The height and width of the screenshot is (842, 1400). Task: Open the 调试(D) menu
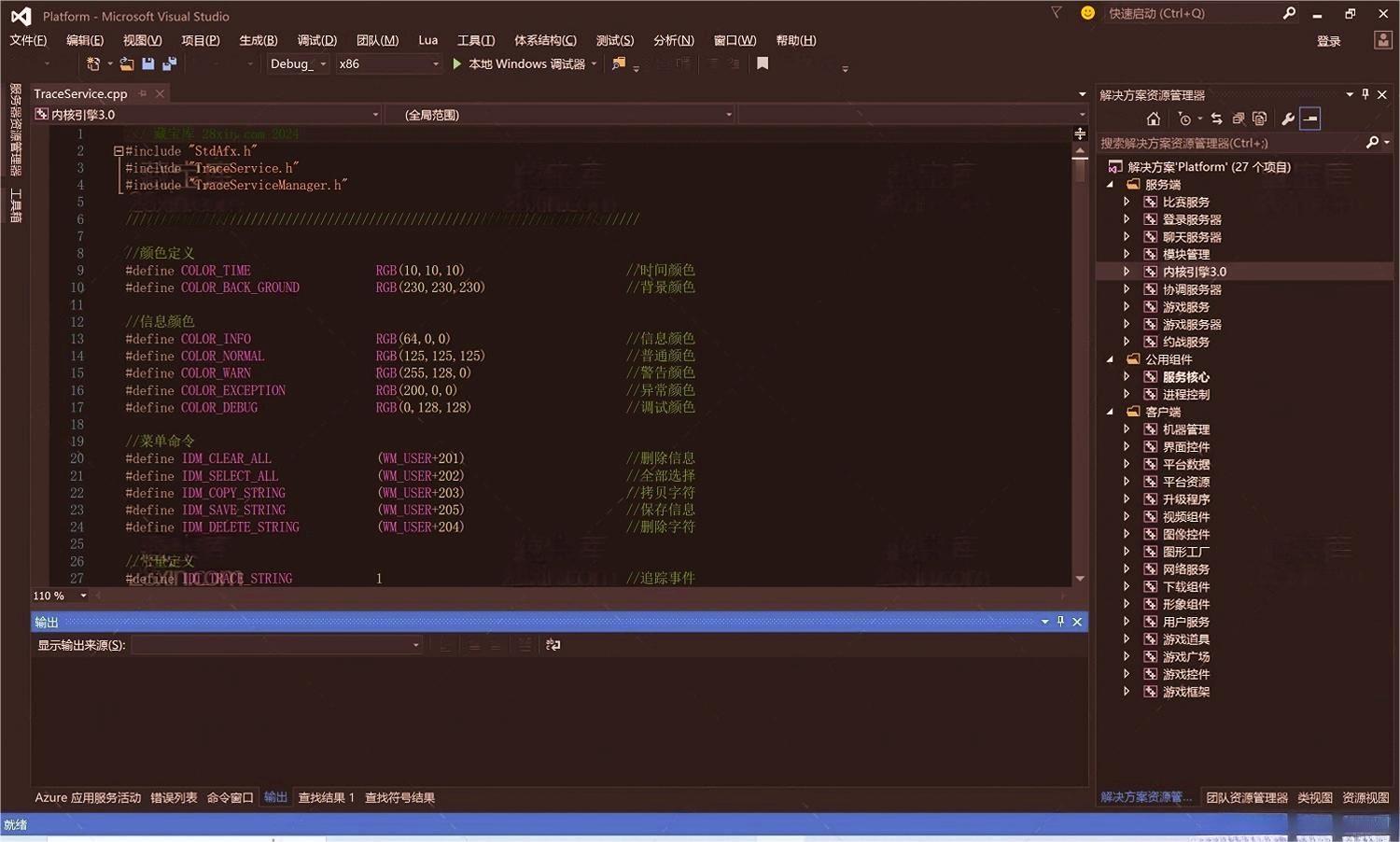coord(317,40)
